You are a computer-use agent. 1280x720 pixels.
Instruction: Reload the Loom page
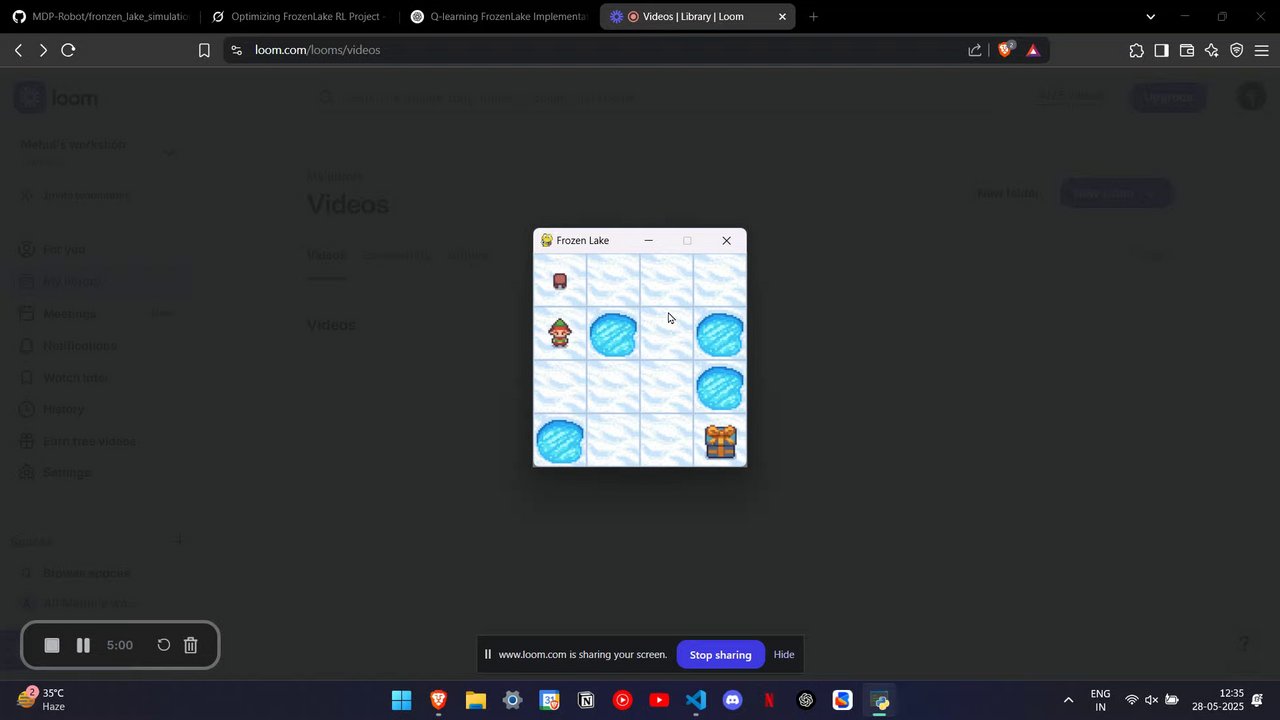pyautogui.click(x=68, y=50)
